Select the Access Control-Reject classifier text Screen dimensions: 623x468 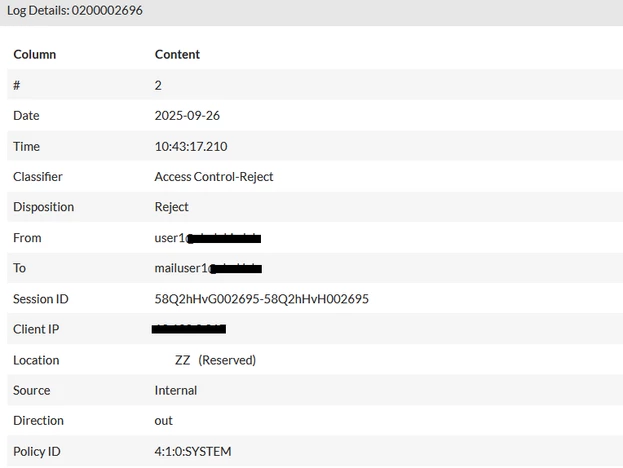(x=214, y=177)
